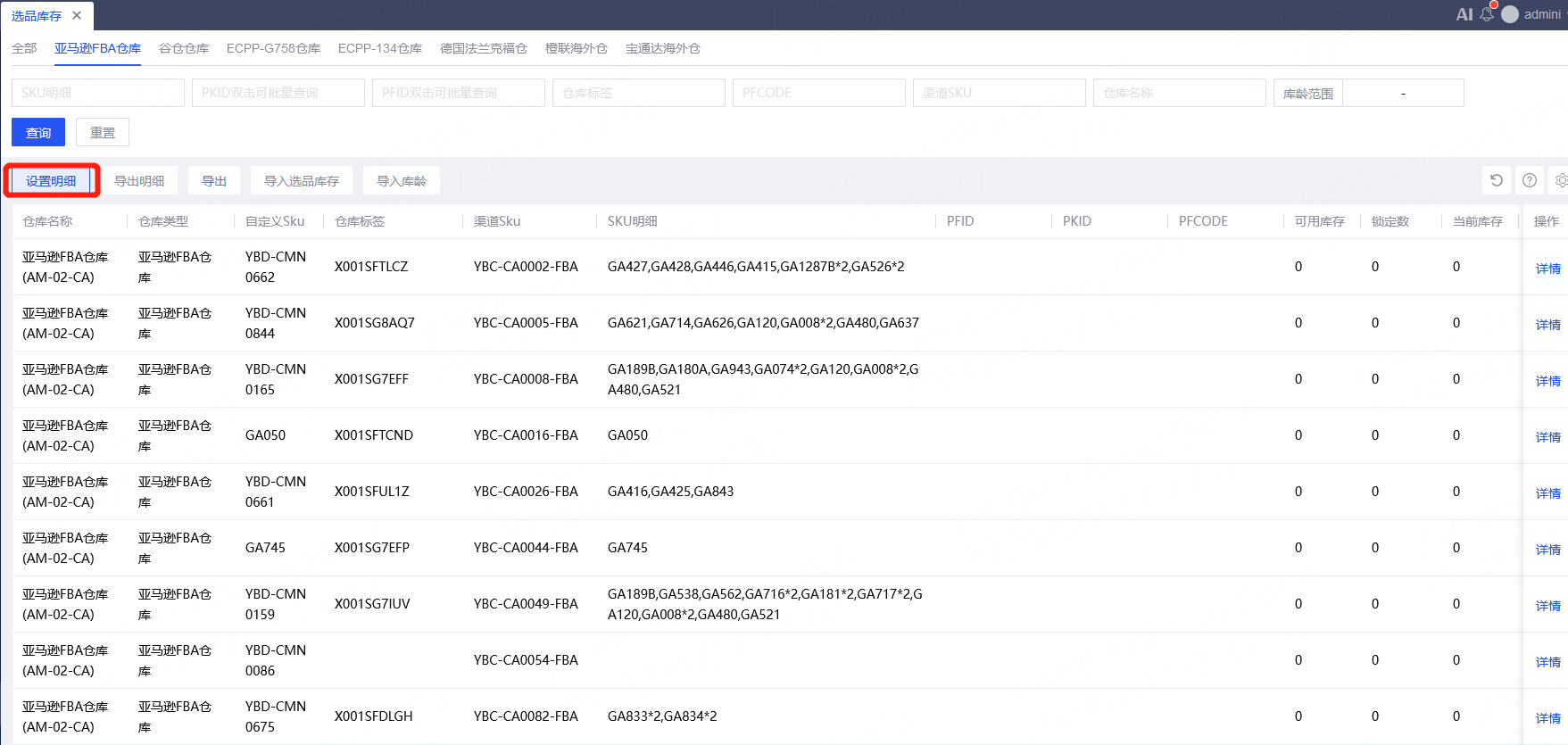Open the help question-mark icon

tap(1530, 180)
